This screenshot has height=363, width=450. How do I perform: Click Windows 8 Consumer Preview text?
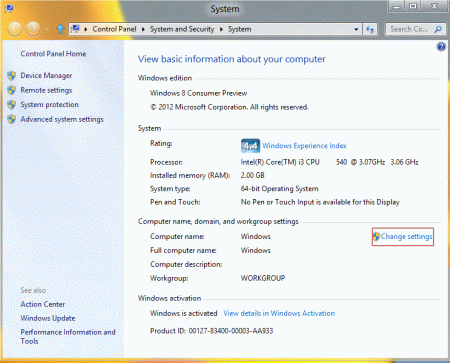click(199, 93)
